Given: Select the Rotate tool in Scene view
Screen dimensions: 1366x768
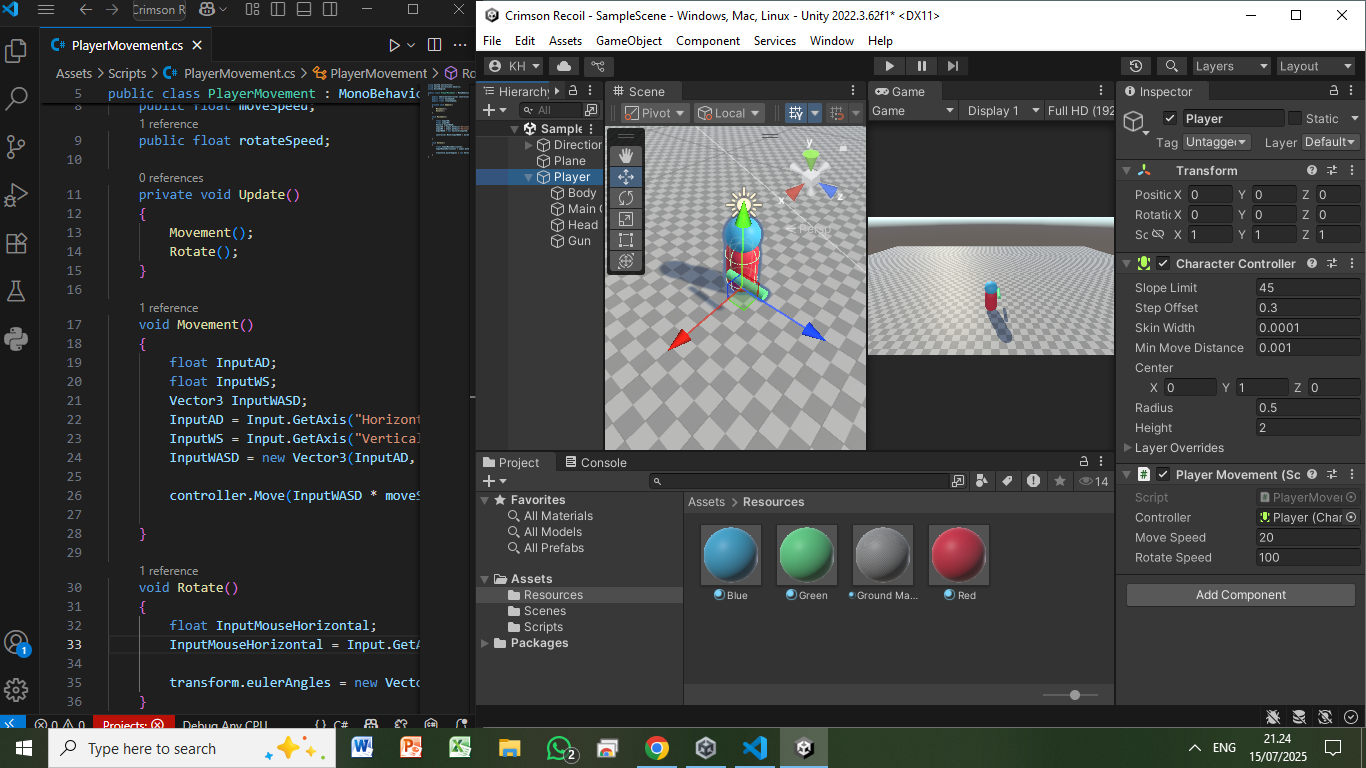Looking at the screenshot, I should [626, 198].
